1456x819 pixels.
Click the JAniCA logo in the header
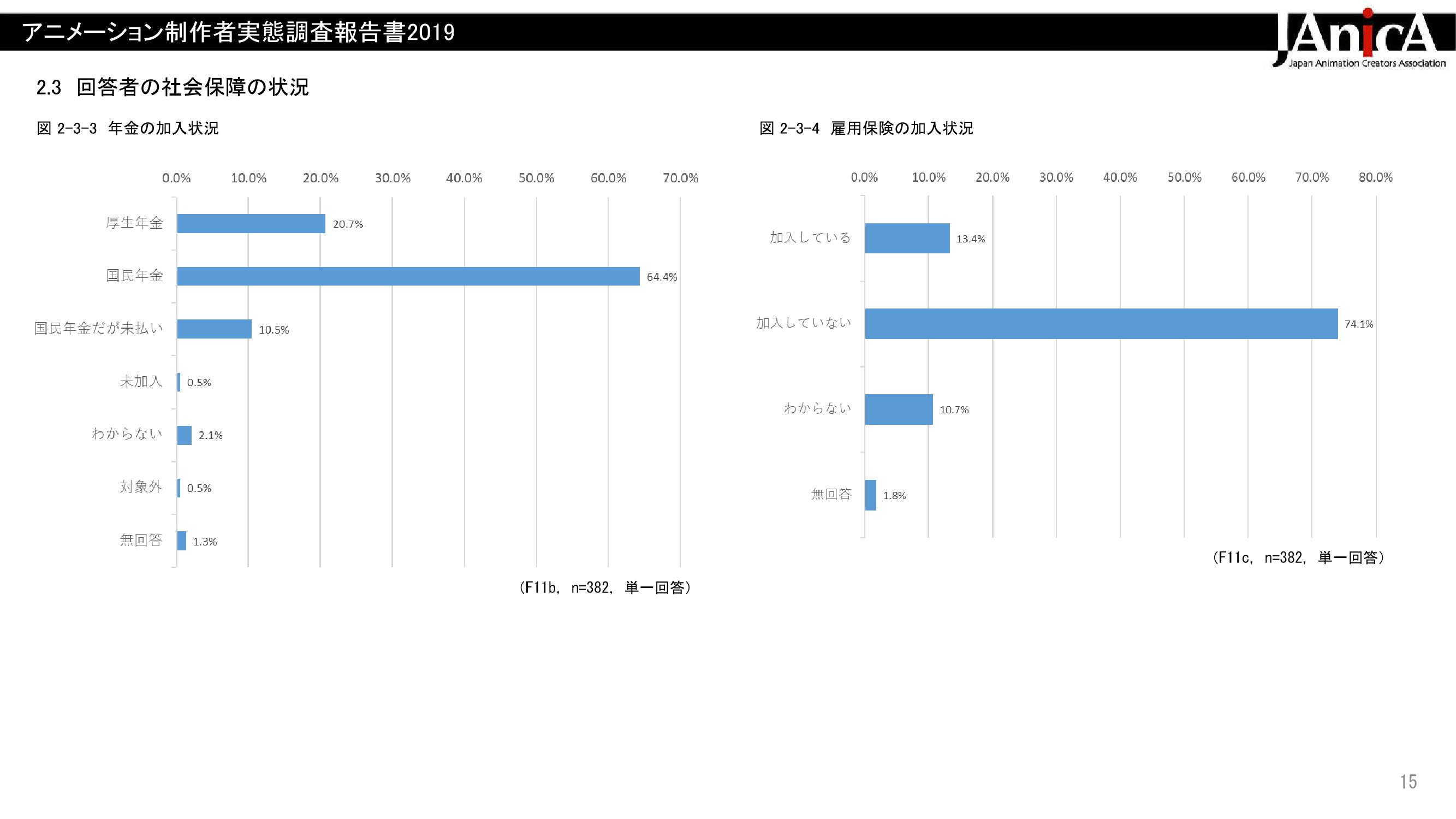1358,37
